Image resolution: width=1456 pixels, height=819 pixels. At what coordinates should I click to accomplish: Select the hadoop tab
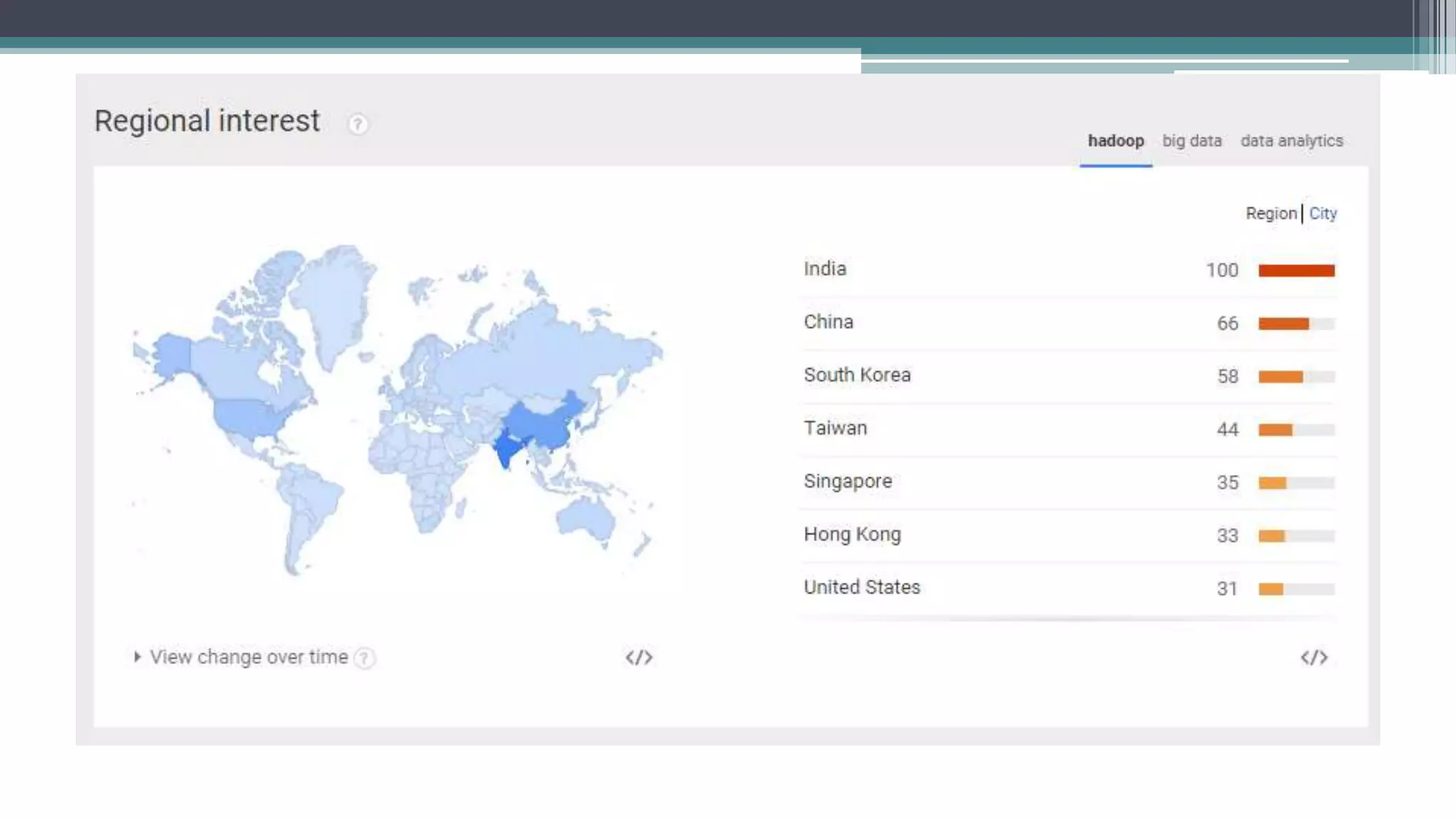pos(1115,141)
